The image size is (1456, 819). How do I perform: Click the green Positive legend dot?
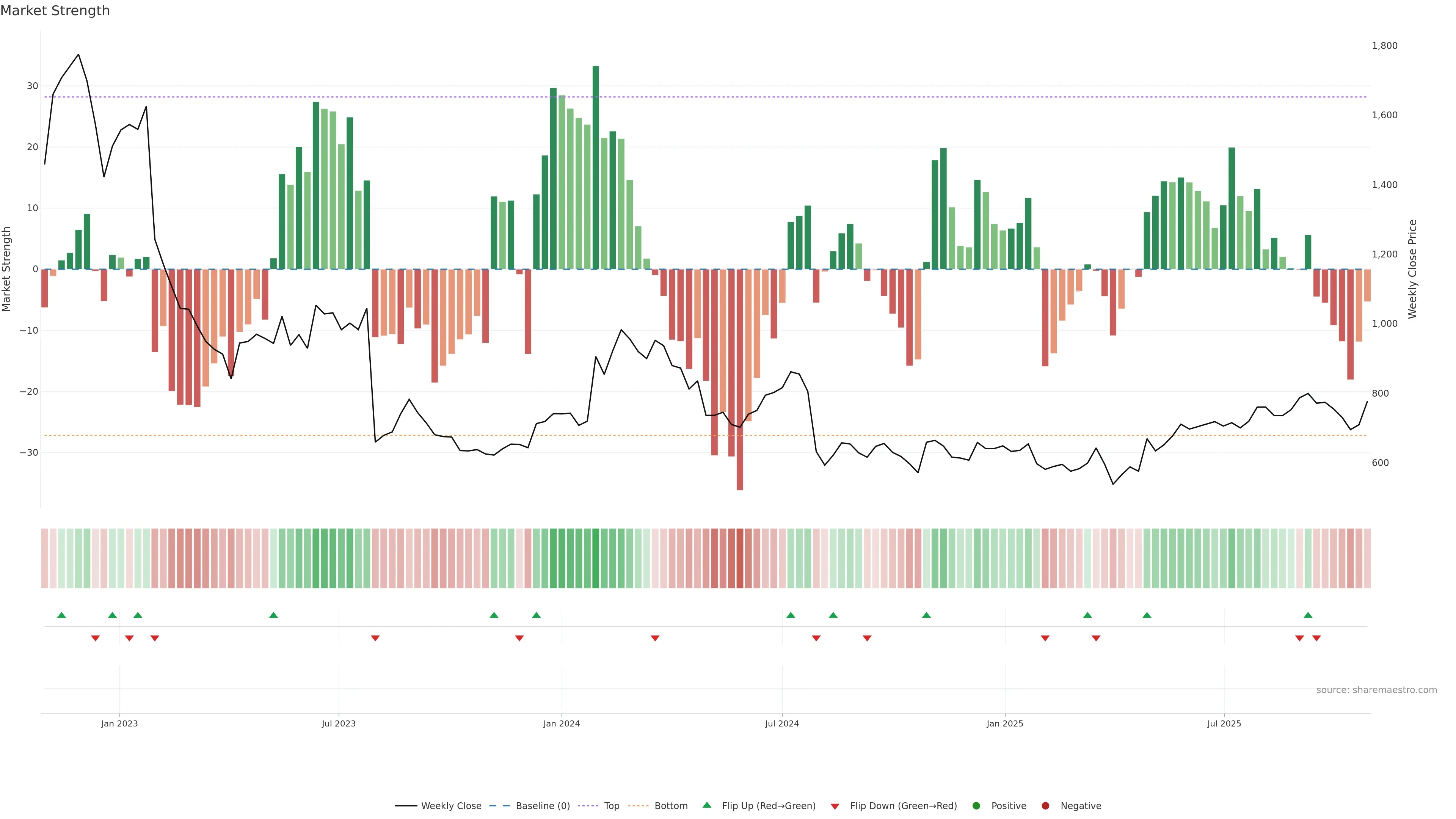[976, 806]
